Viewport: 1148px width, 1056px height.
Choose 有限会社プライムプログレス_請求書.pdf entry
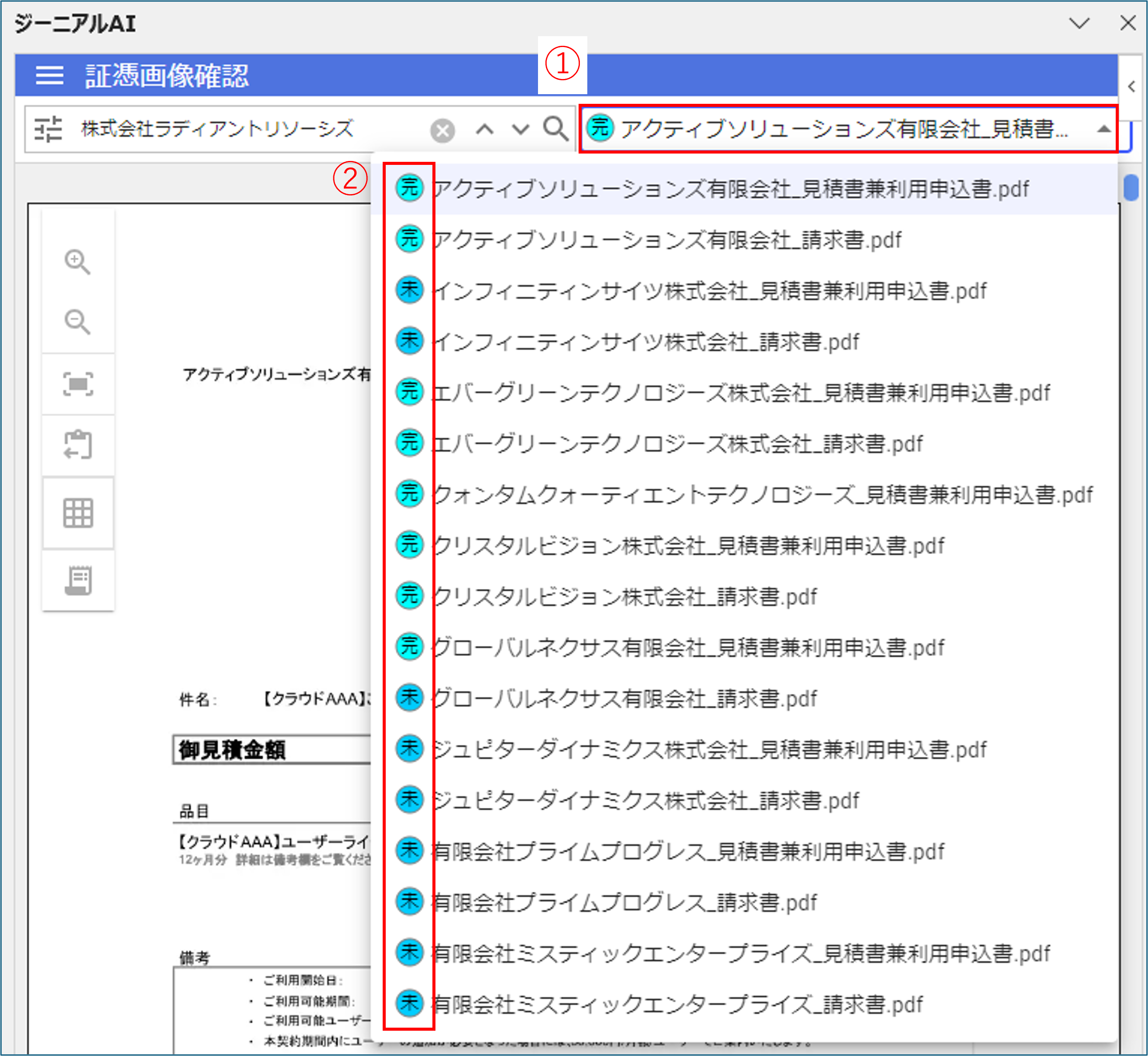click(x=624, y=902)
